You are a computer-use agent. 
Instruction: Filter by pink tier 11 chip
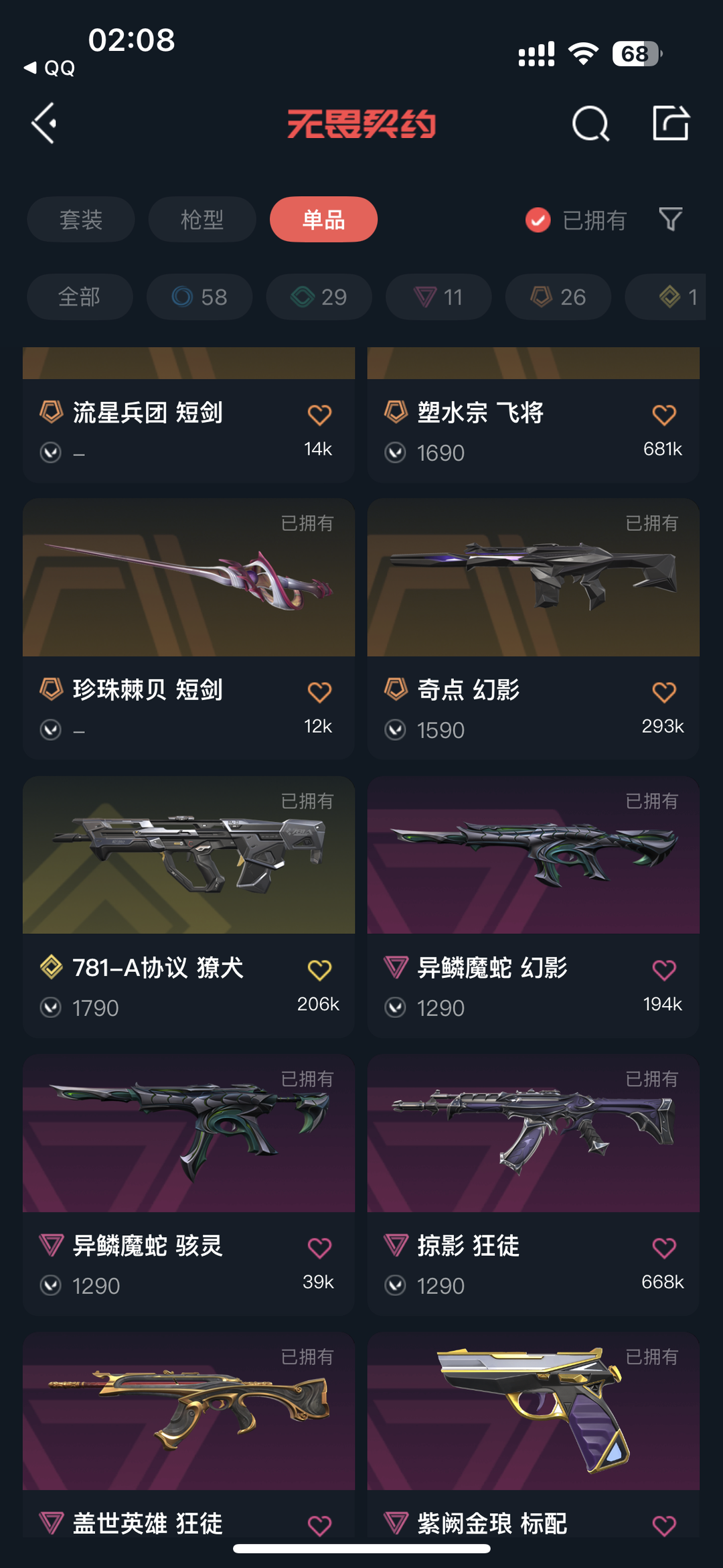tap(438, 297)
